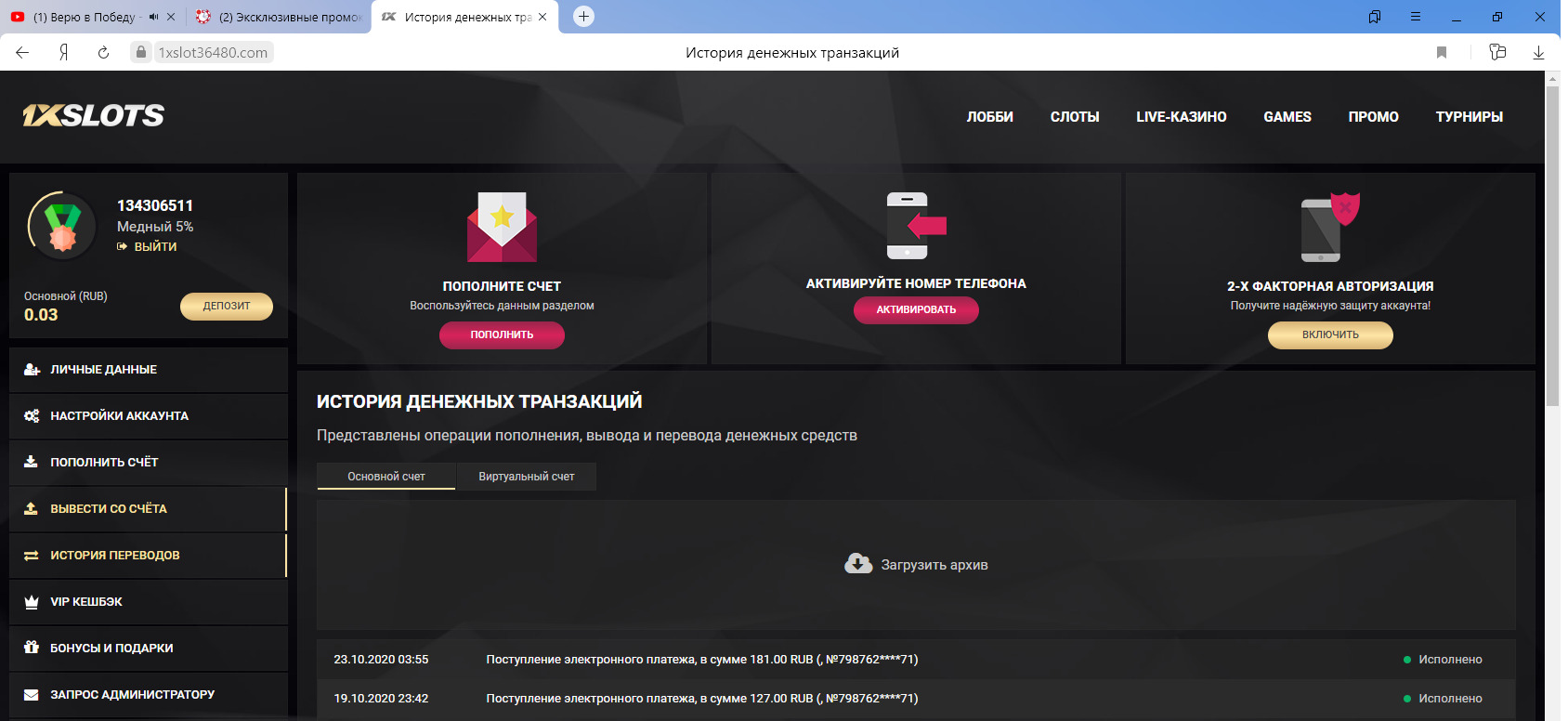This screenshot has width=1568, height=721.
Task: Open VIP КЕШБЭК in the sidebar
Action: click(x=149, y=602)
